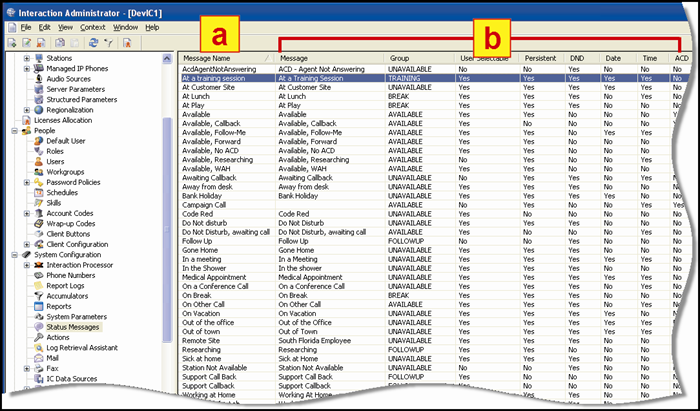The image size is (700, 411).
Task: Click the Audio Sources microphone icon
Action: coord(38,78)
